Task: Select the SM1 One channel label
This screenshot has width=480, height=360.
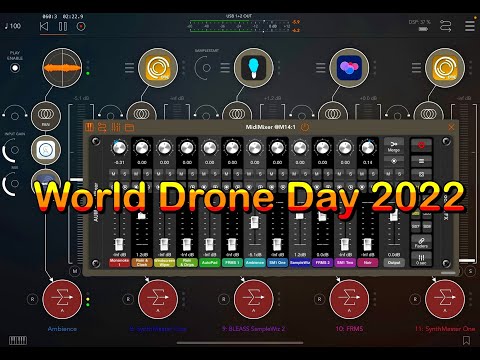Action: tap(278, 263)
